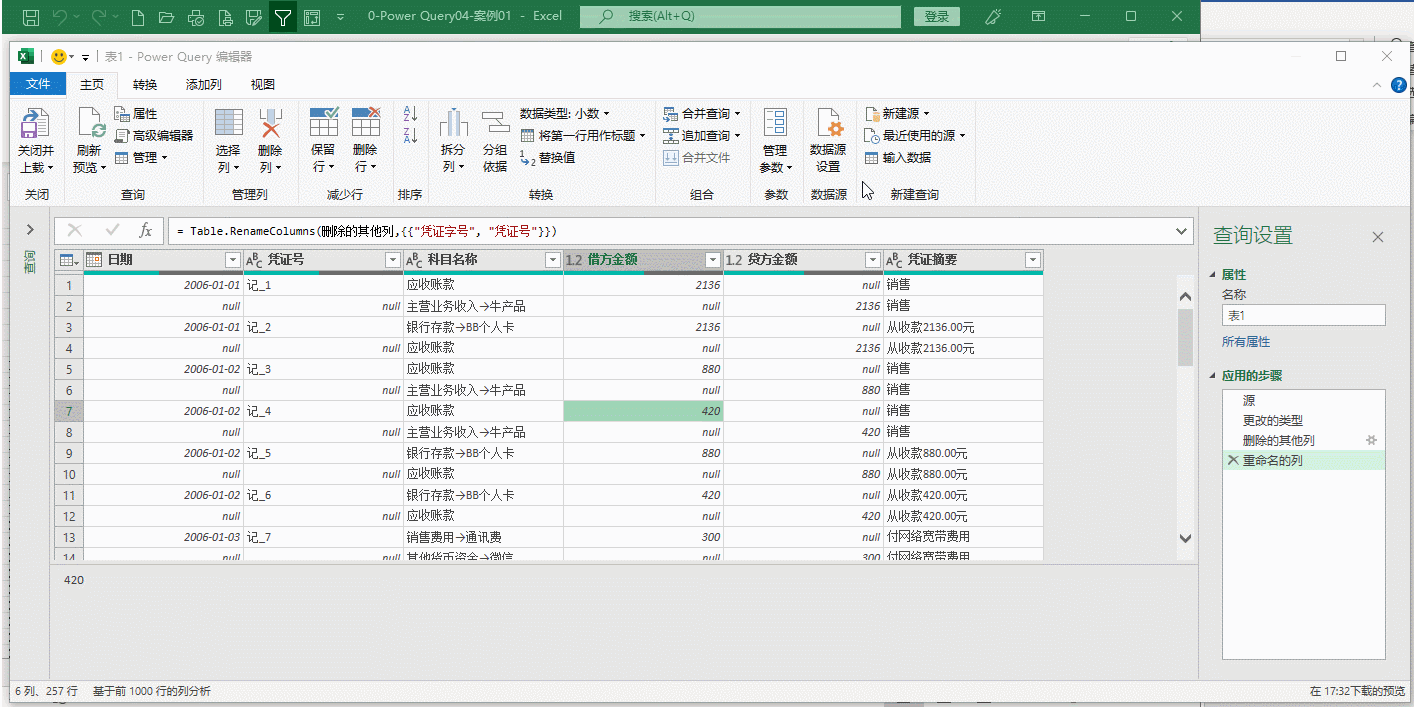
Task: Click the ABC type icon on 凭证号 column
Action: pyautogui.click(x=254, y=260)
